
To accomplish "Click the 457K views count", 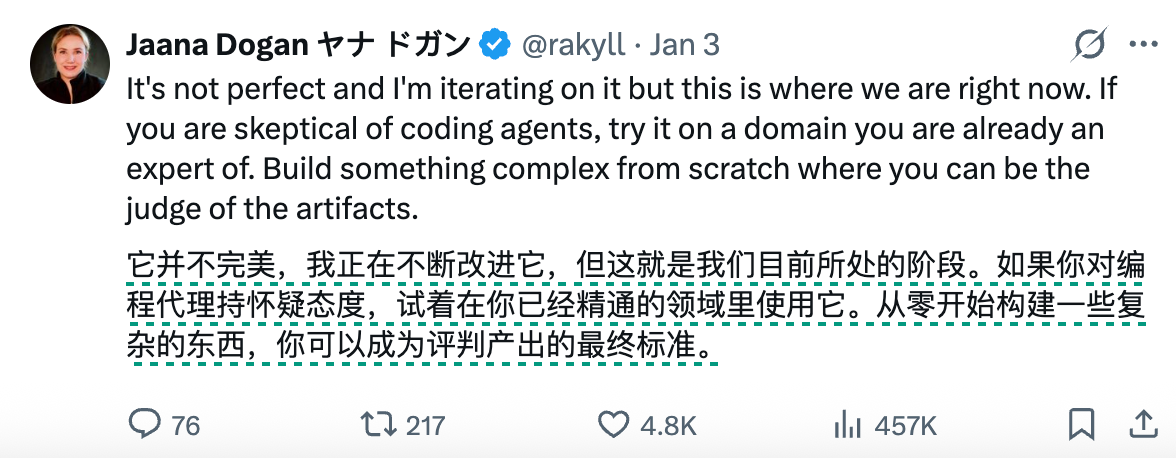I will (x=905, y=425).
